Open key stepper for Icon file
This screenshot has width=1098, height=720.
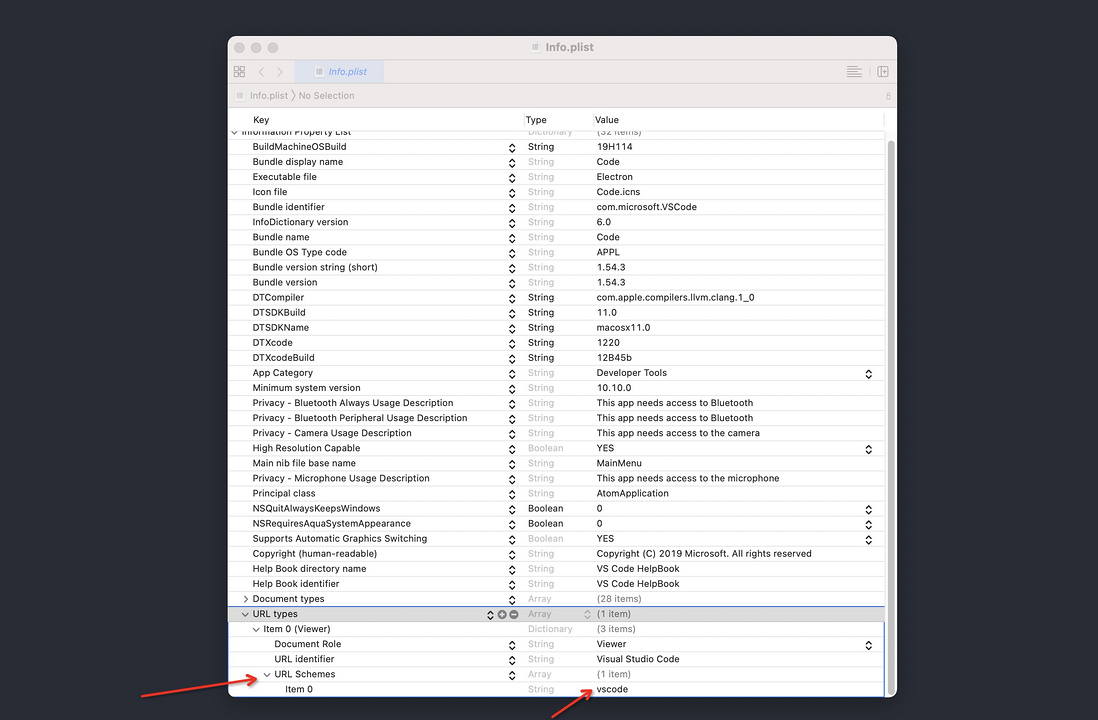(x=512, y=193)
